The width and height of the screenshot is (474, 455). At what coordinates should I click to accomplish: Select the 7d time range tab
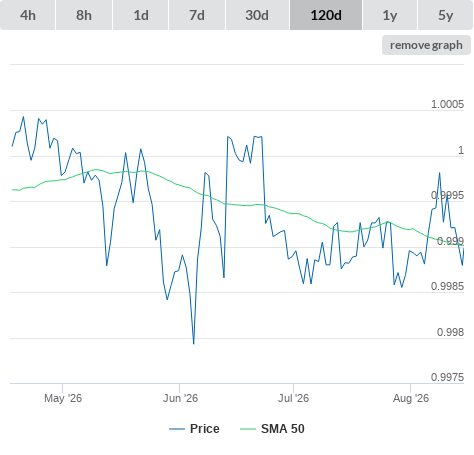pyautogui.click(x=197, y=15)
